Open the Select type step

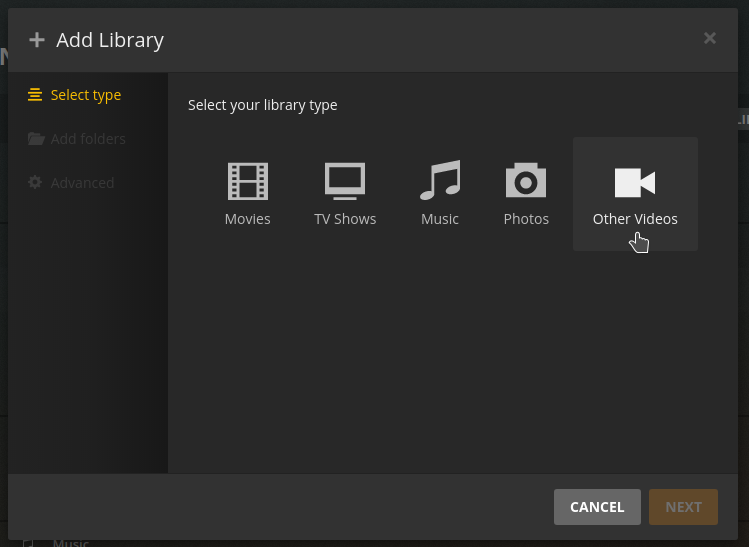pyautogui.click(x=75, y=95)
